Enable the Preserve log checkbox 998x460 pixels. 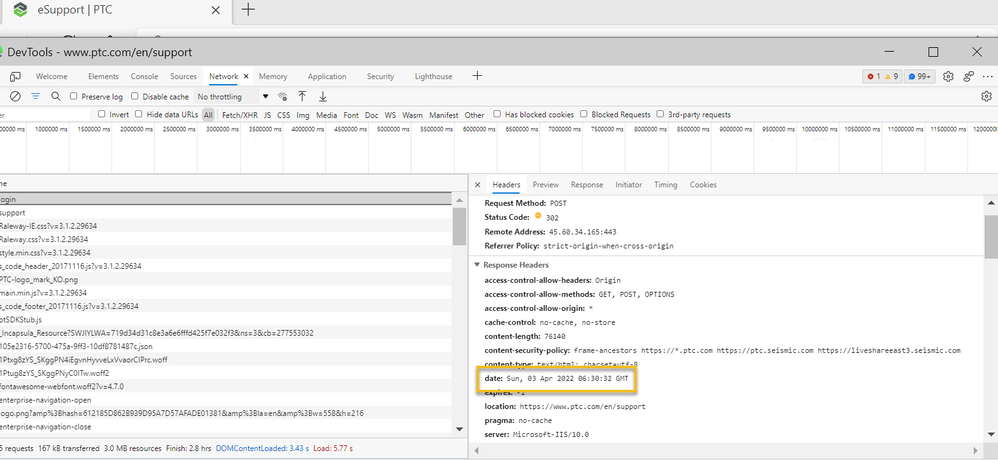pos(74,97)
